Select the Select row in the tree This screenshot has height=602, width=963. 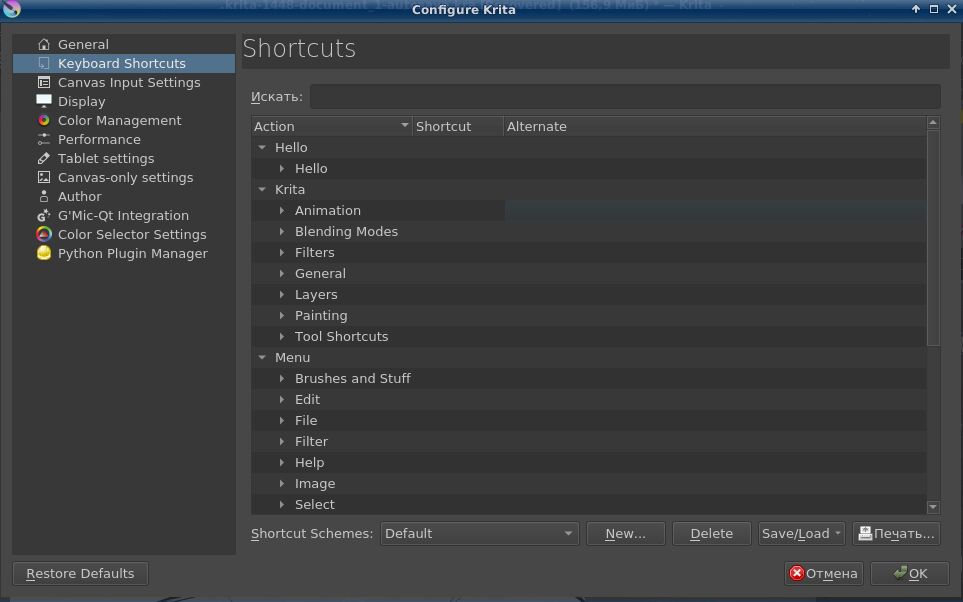tap(589, 504)
